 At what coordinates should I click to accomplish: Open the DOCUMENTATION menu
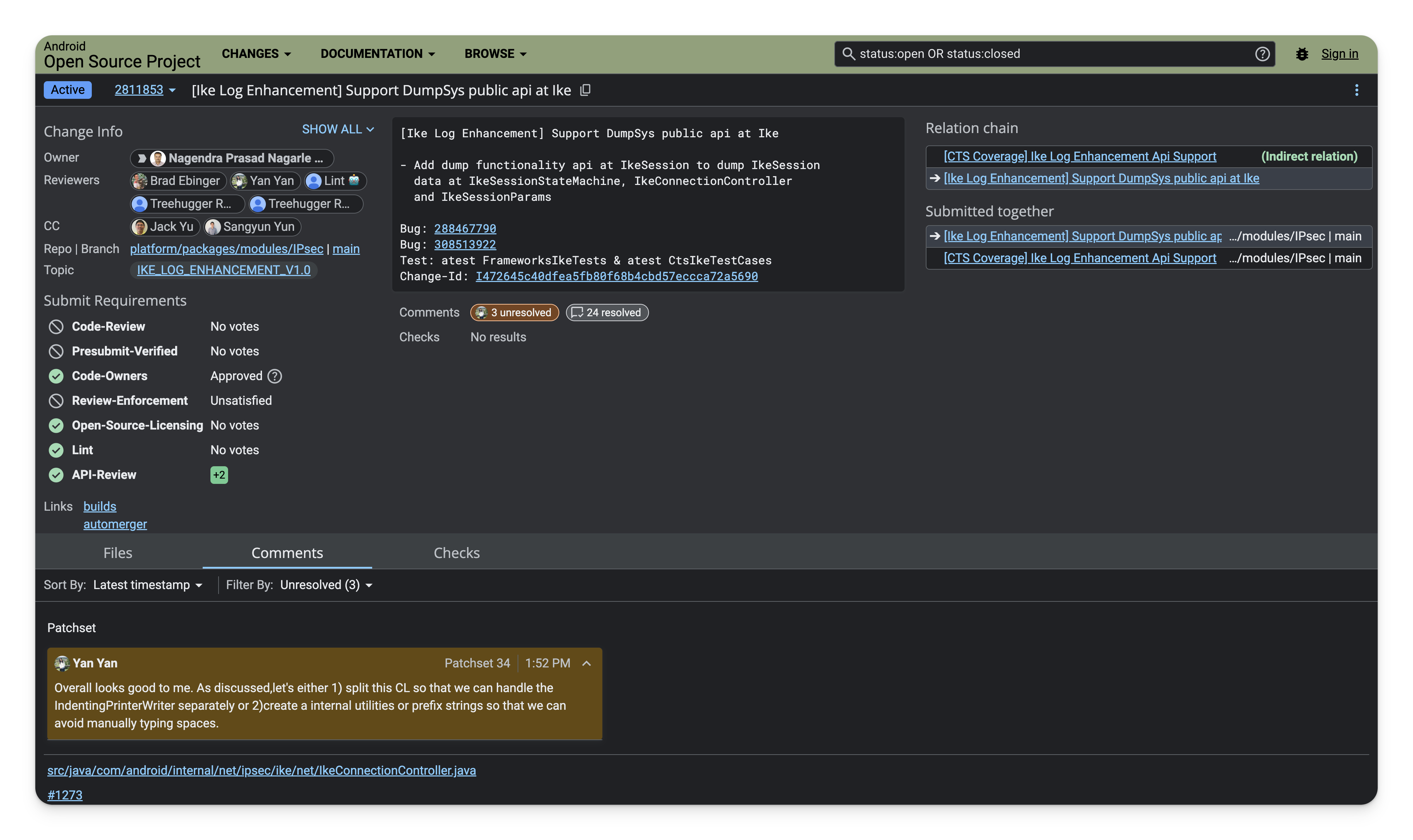coord(377,53)
